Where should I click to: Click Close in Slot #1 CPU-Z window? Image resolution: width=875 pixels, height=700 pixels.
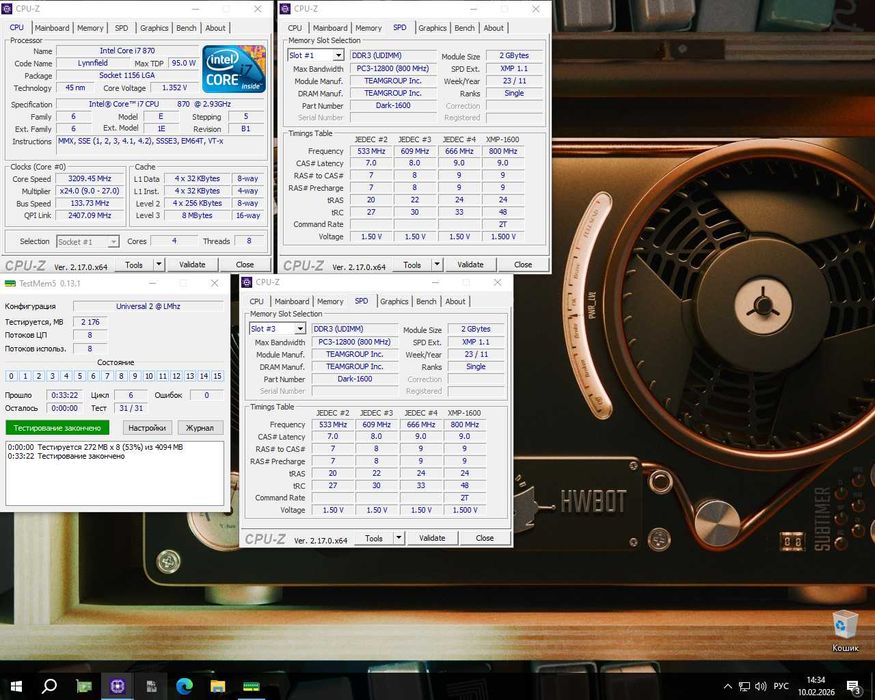523,265
